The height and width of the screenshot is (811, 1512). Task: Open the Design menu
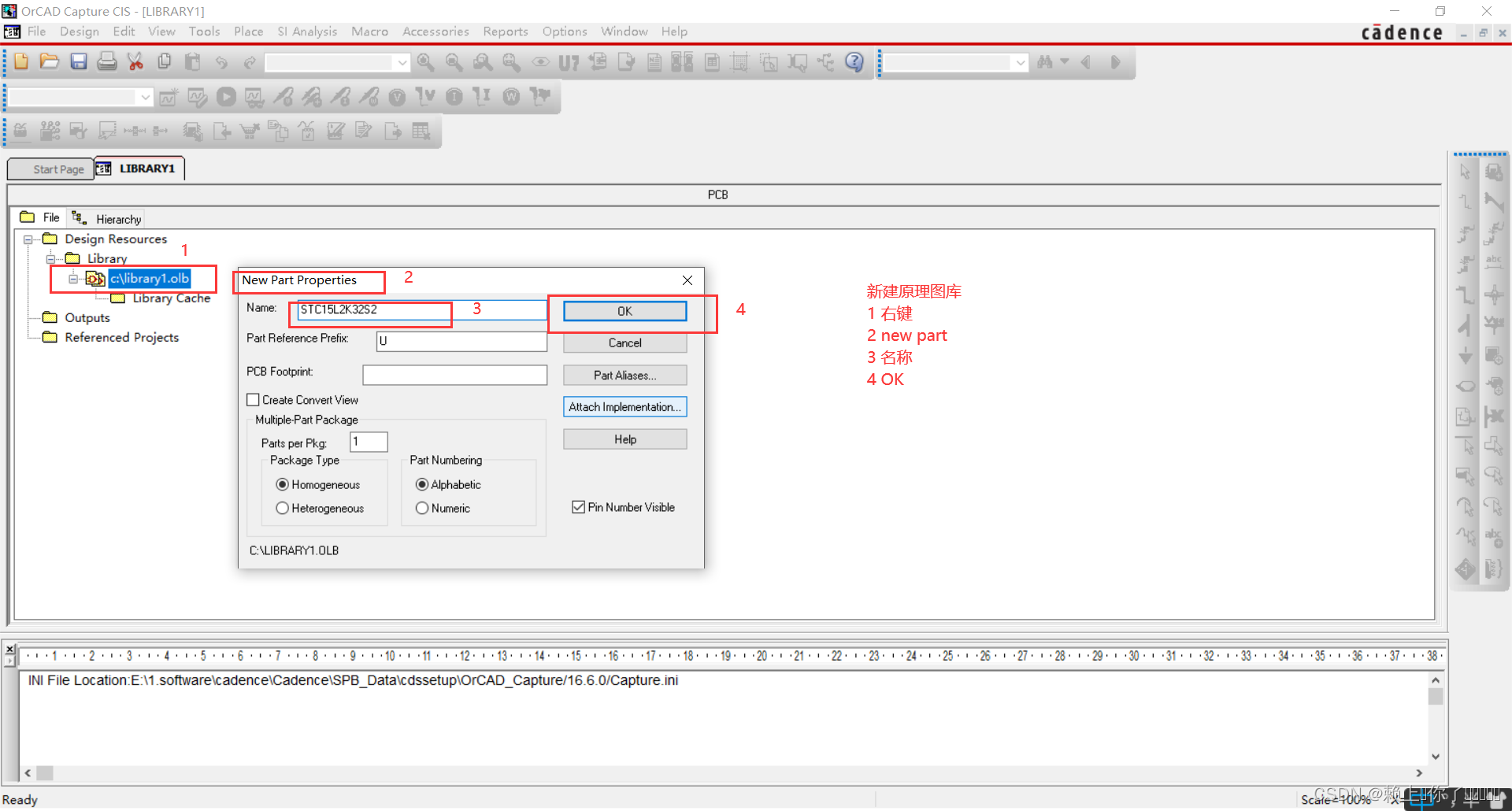[80, 31]
